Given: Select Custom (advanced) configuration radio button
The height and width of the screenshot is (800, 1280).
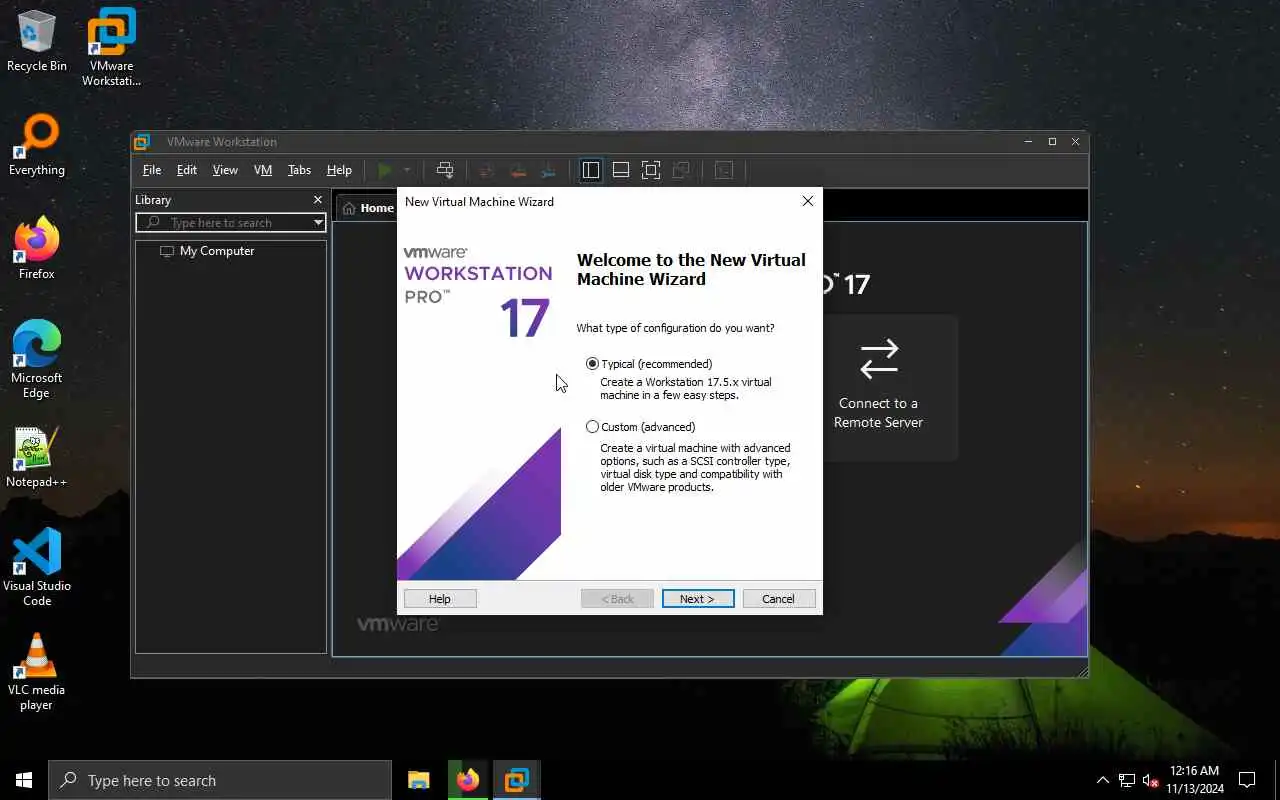Looking at the screenshot, I should point(593,427).
